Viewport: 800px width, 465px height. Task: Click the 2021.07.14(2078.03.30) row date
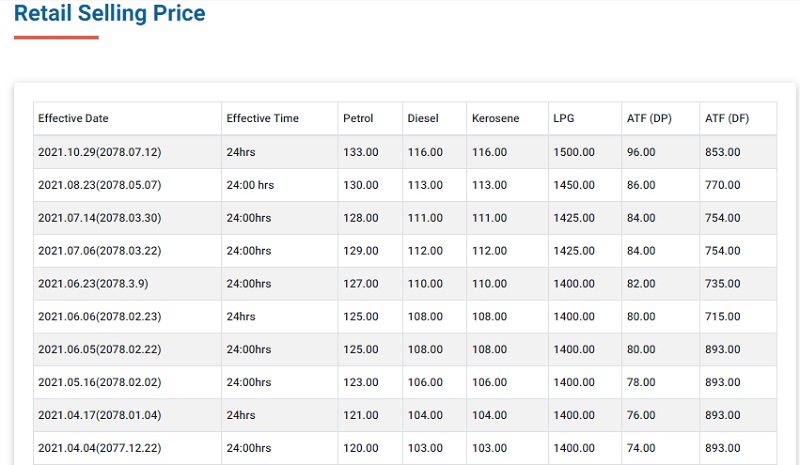tap(99, 218)
